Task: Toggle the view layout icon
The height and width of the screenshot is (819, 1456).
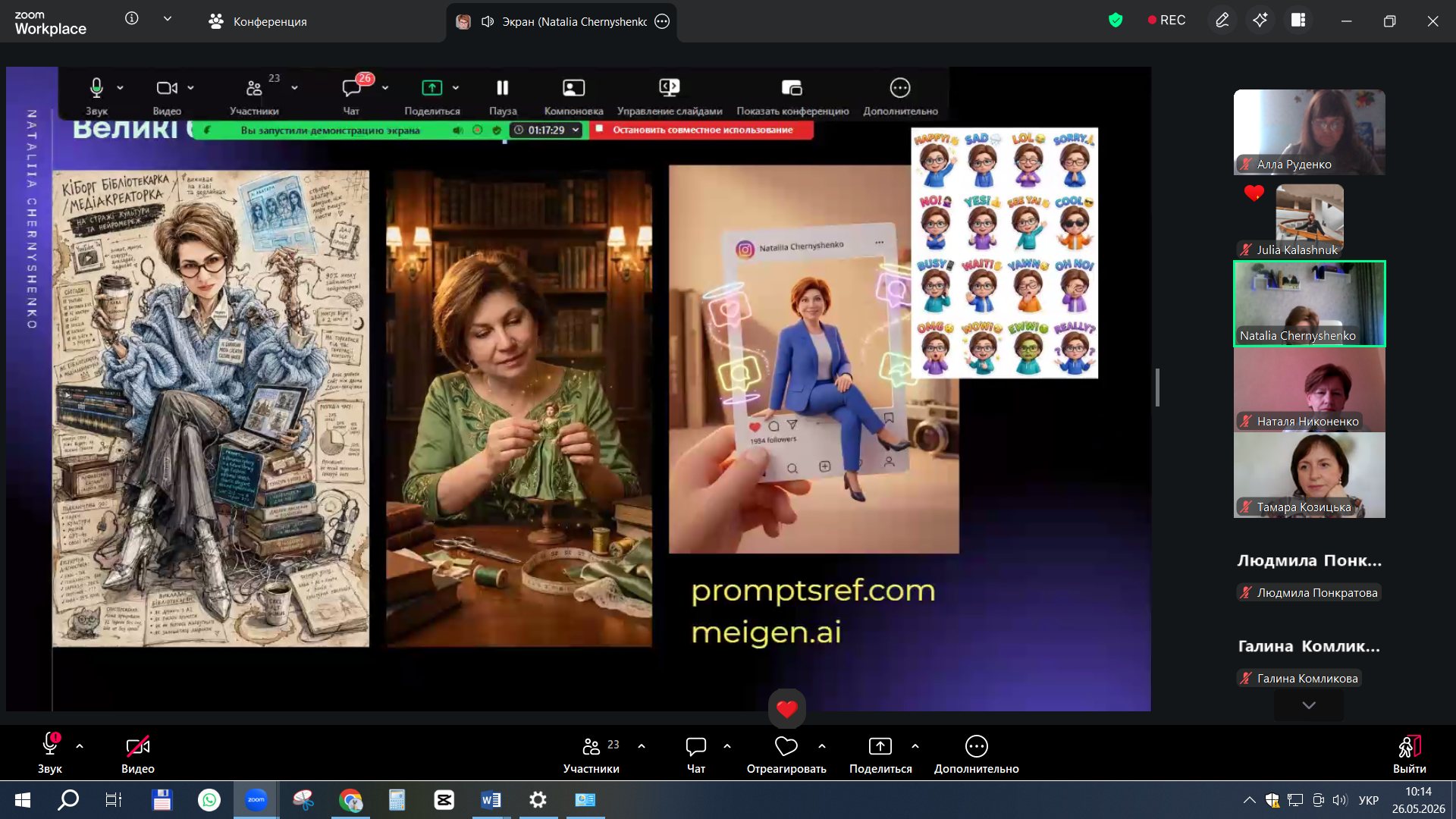Action: coord(1298,20)
